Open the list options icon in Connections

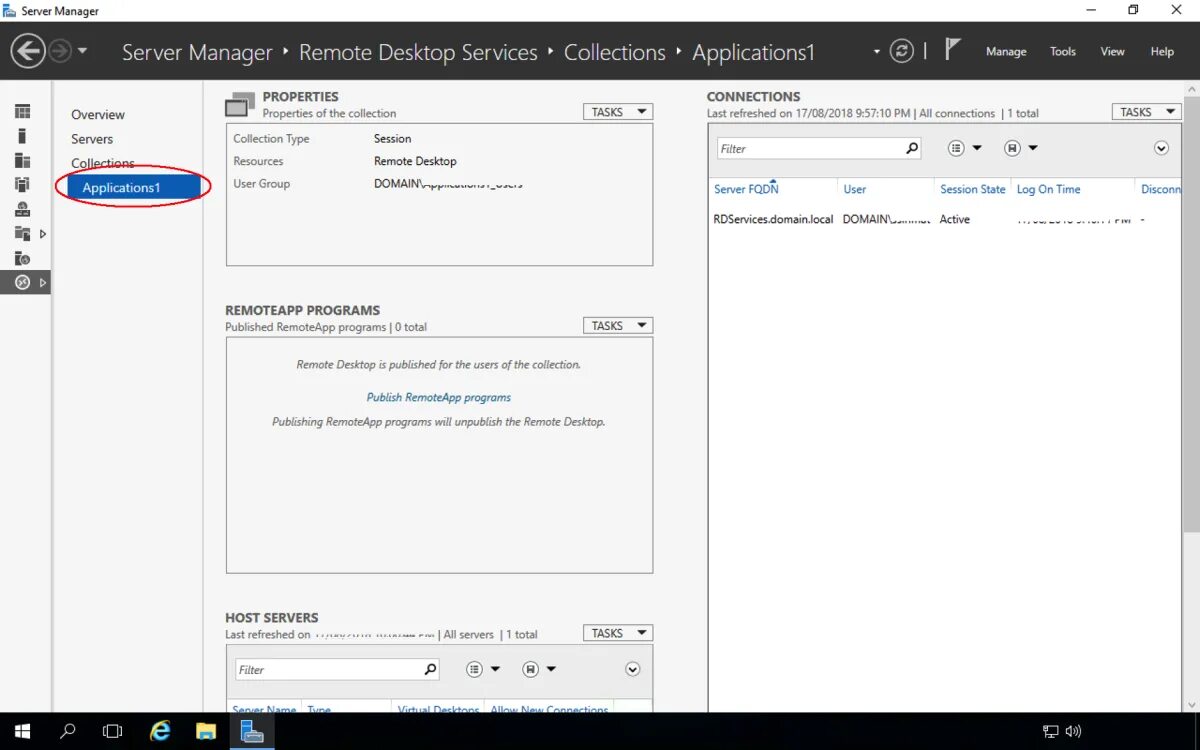click(x=956, y=148)
